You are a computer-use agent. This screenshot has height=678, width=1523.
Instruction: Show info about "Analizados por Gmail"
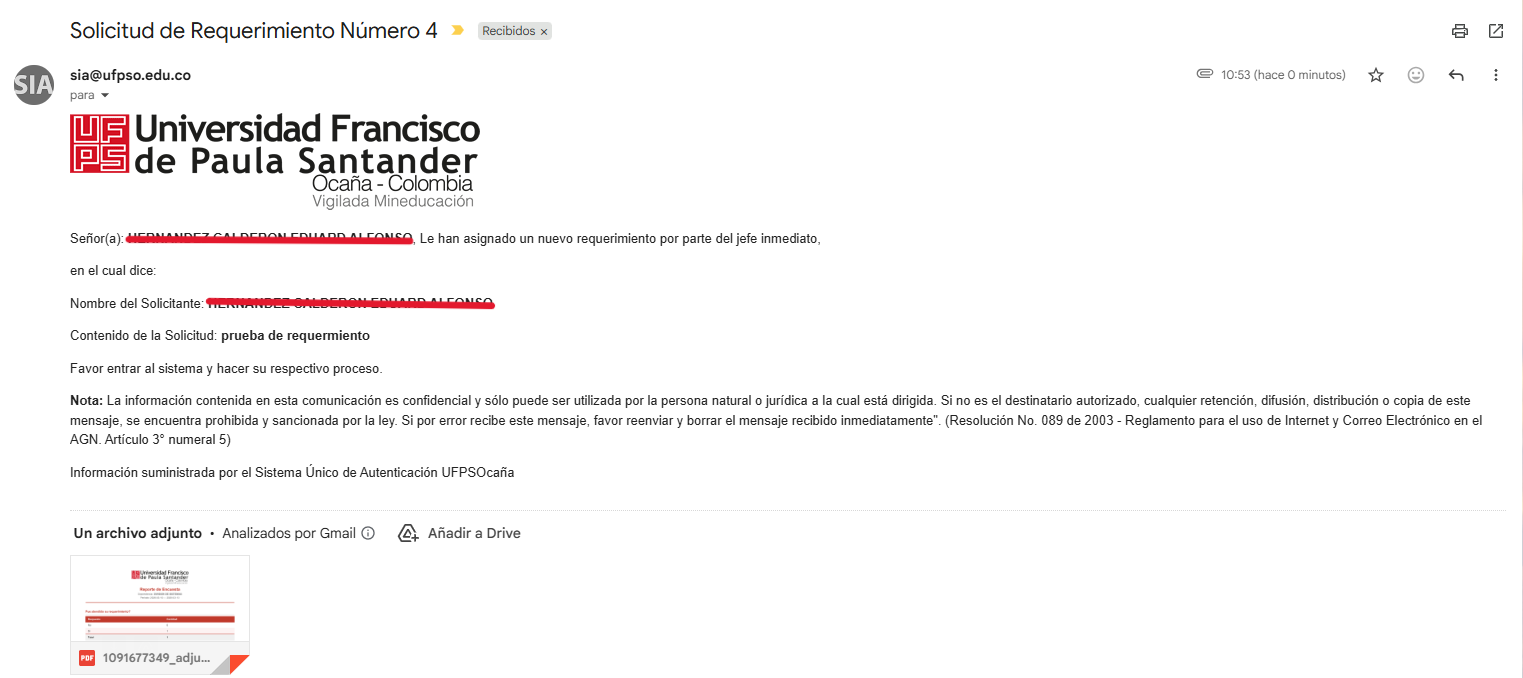tap(368, 533)
